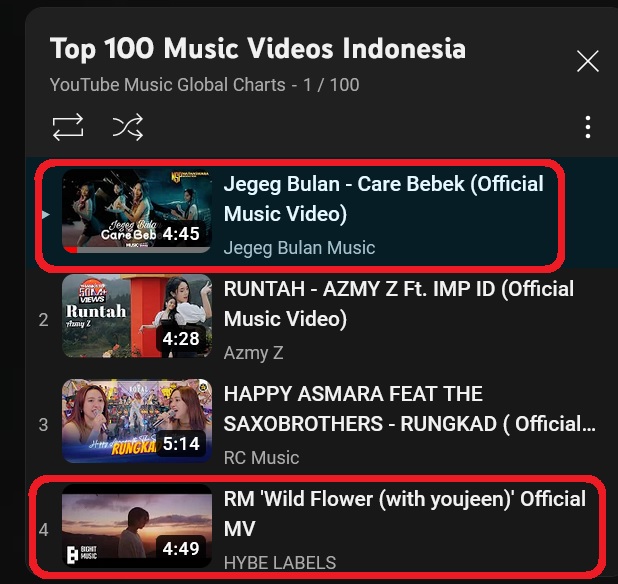Toggle the loop playlist icon
Screen dimensions: 618x584
point(68,127)
